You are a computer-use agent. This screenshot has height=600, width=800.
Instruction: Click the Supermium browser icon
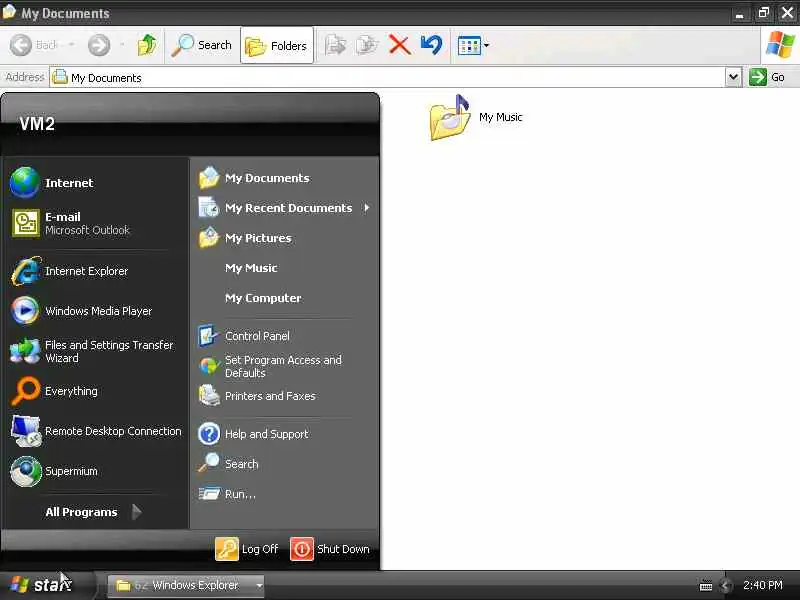coord(26,471)
